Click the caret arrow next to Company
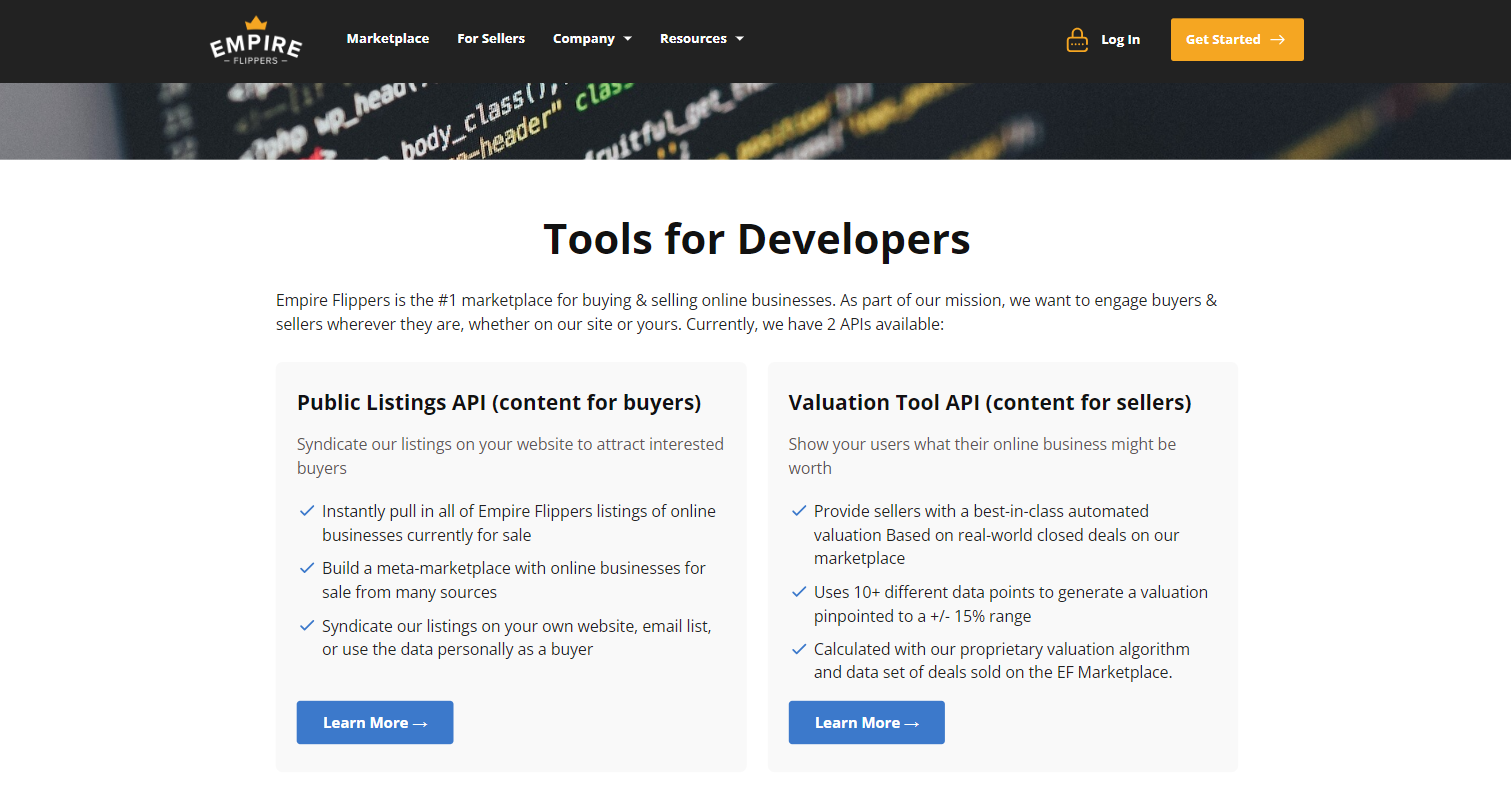This screenshot has height=796, width=1511. (628, 39)
